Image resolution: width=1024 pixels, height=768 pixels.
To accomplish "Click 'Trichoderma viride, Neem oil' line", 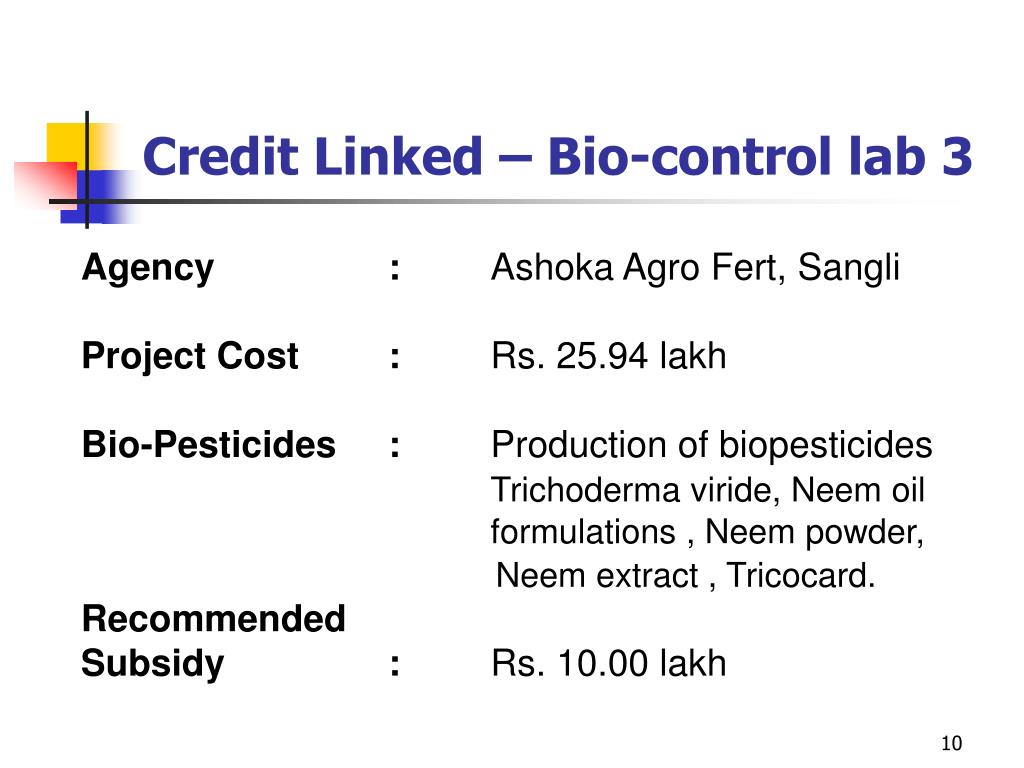I will tap(708, 490).
